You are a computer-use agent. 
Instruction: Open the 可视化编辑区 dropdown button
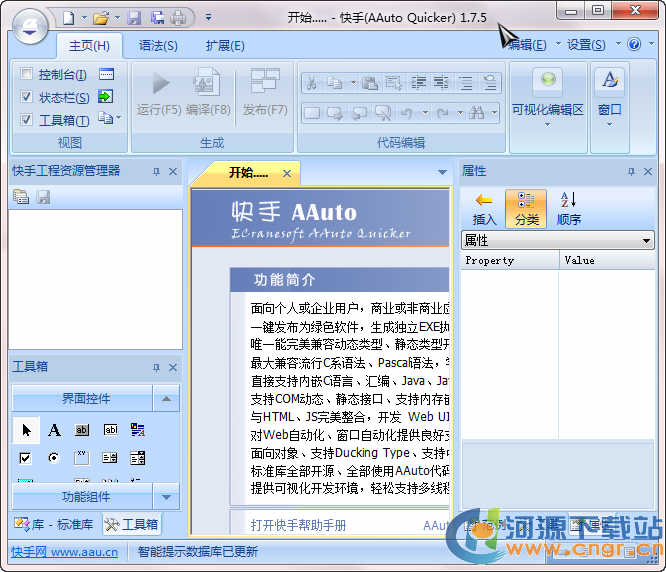coord(547,98)
